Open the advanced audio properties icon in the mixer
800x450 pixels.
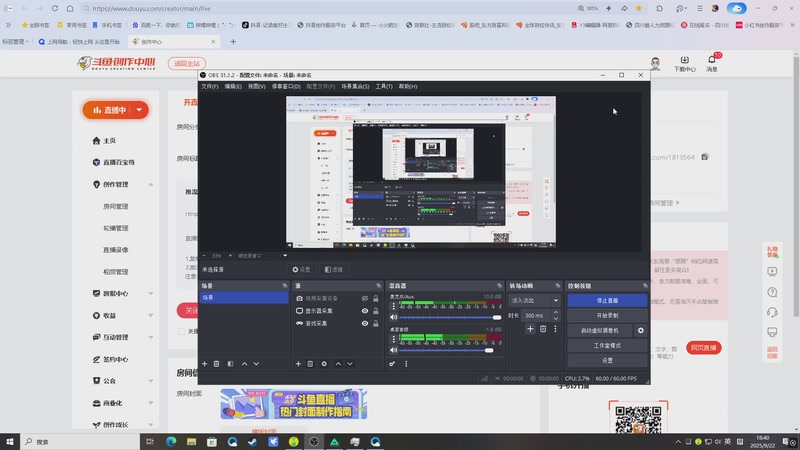392,364
